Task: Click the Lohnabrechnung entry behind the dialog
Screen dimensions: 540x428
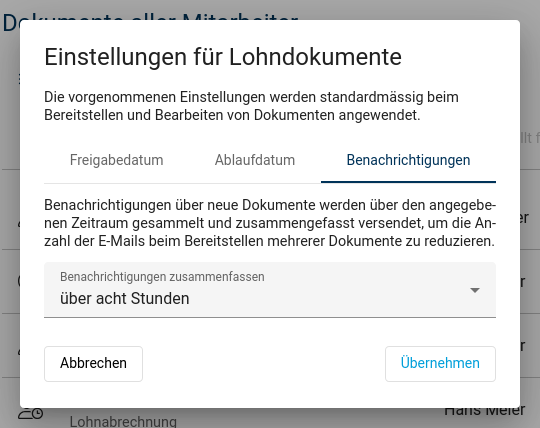Action: [x=123, y=421]
